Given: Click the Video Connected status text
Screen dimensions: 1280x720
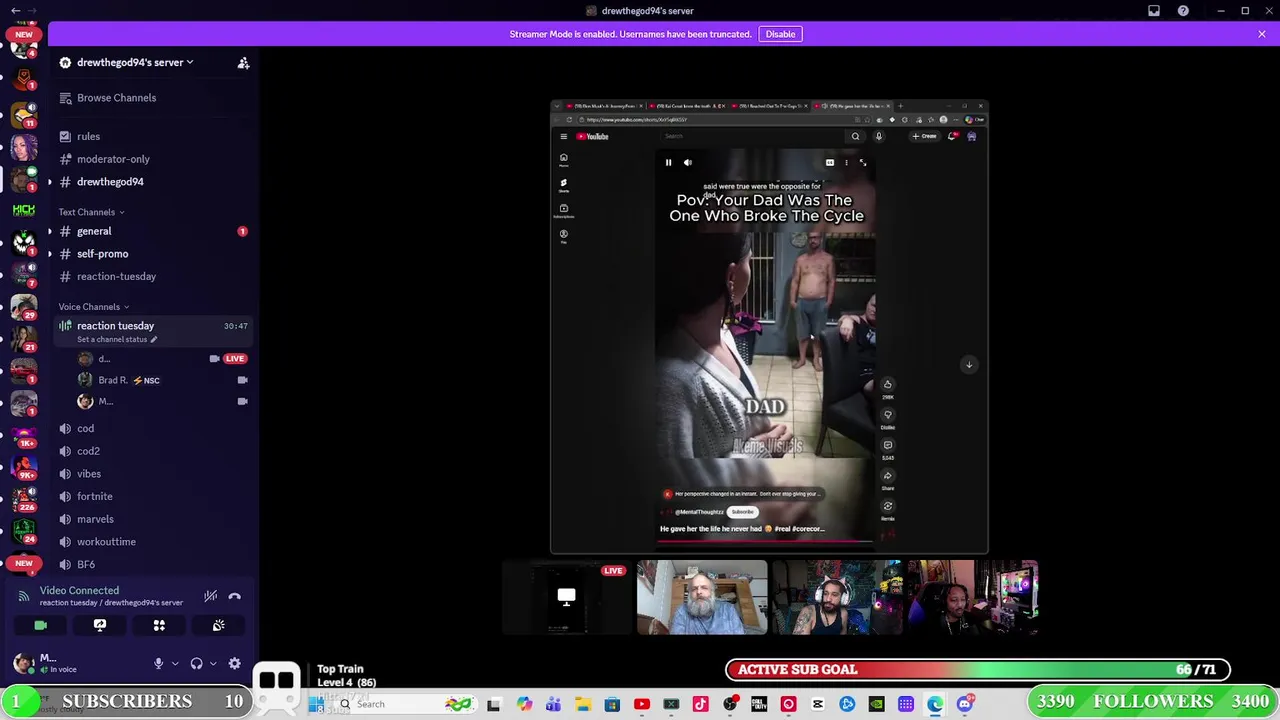Looking at the screenshot, I should point(79,591).
